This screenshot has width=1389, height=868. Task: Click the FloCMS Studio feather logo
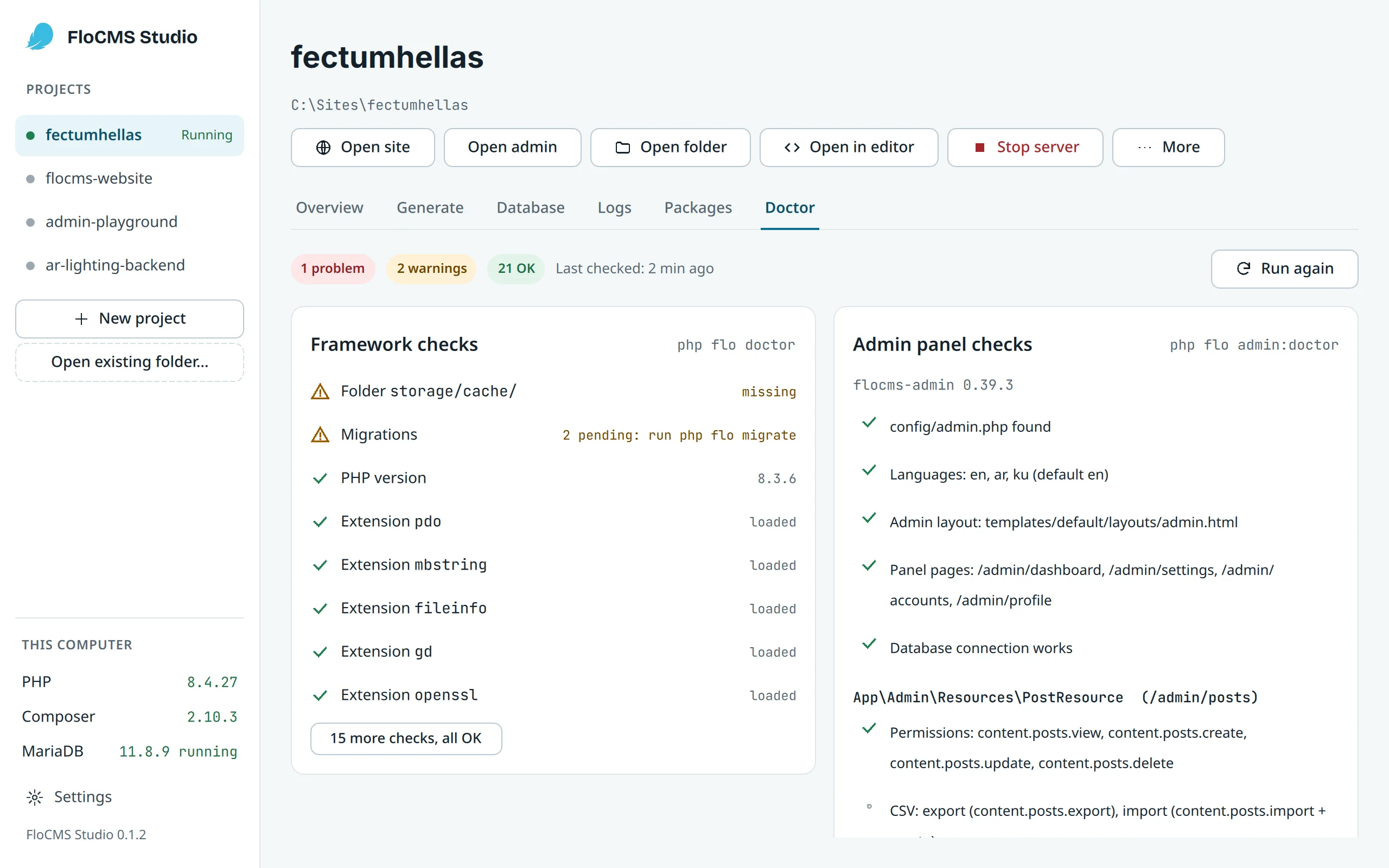click(x=40, y=37)
